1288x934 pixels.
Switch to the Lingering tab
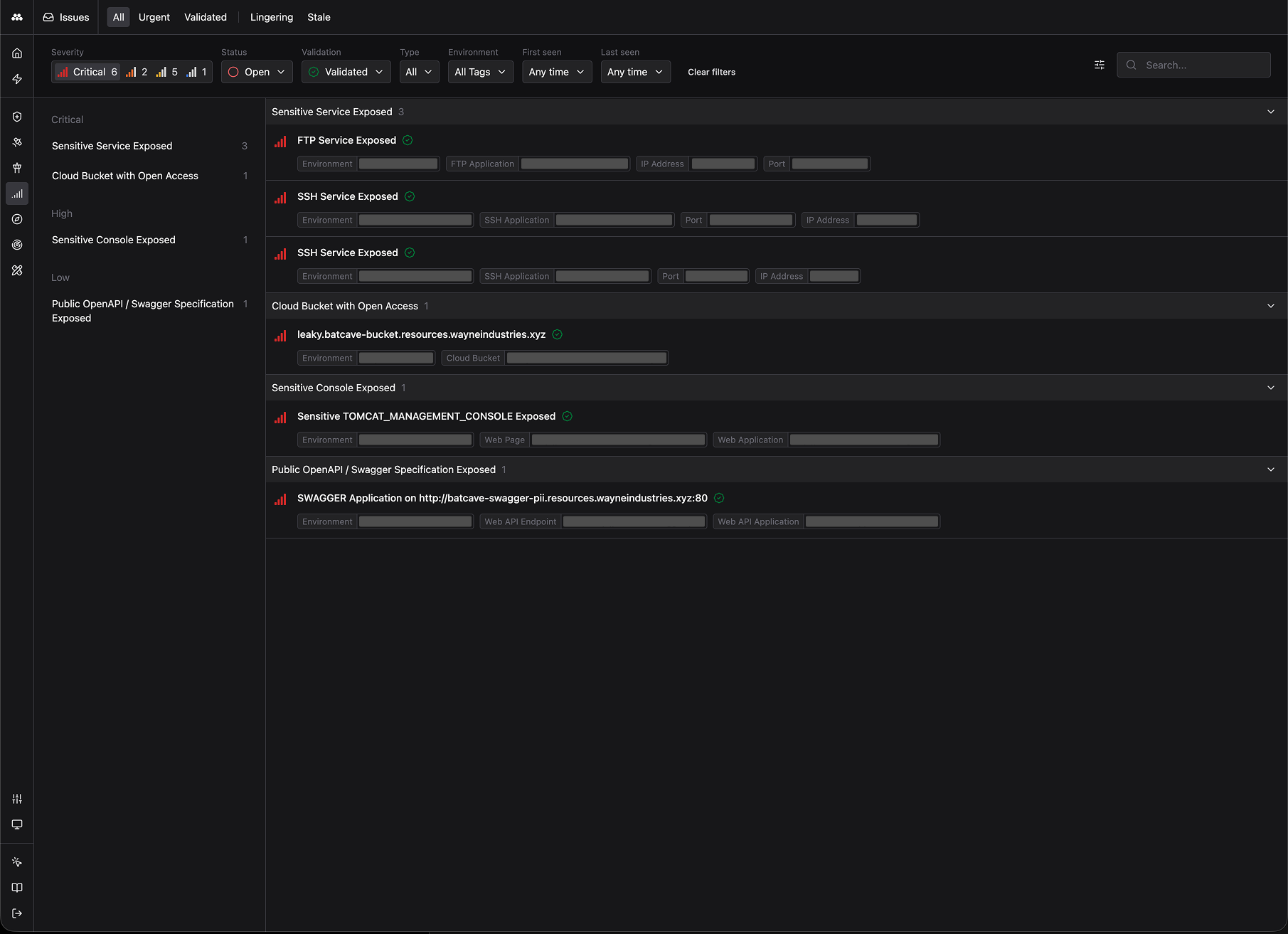[x=271, y=17]
